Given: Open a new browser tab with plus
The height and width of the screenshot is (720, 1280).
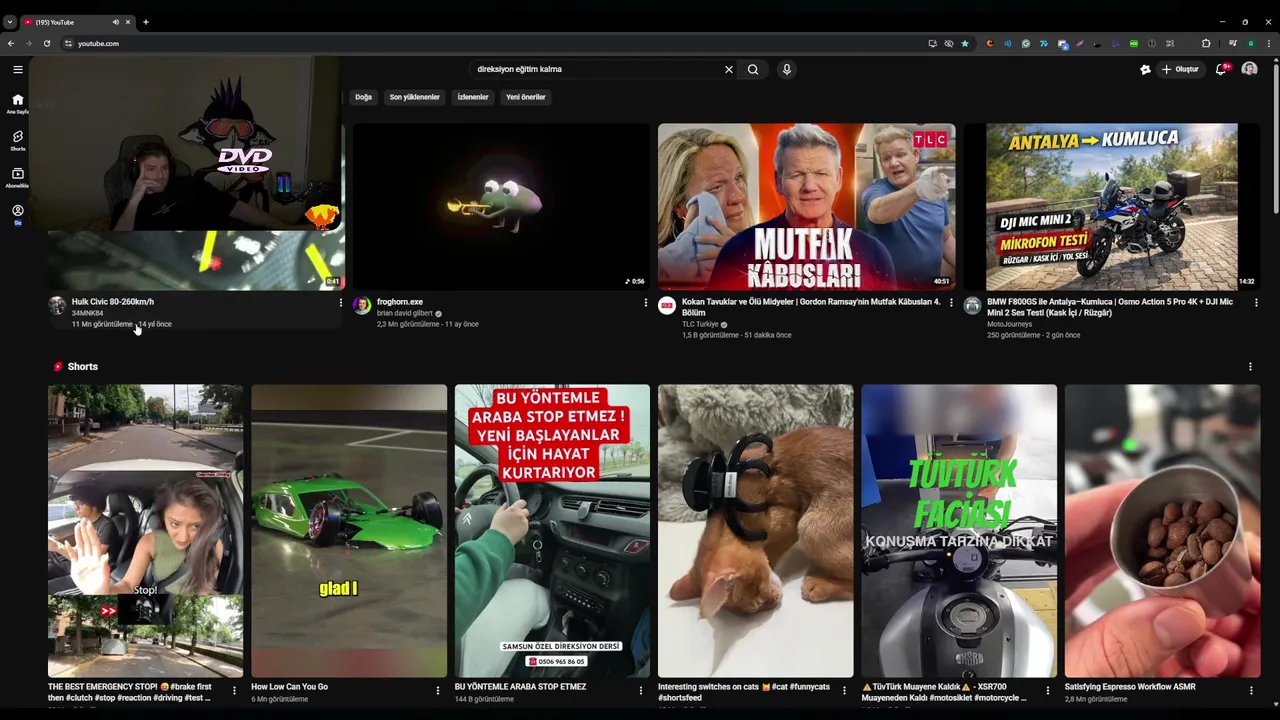Looking at the screenshot, I should 145,22.
